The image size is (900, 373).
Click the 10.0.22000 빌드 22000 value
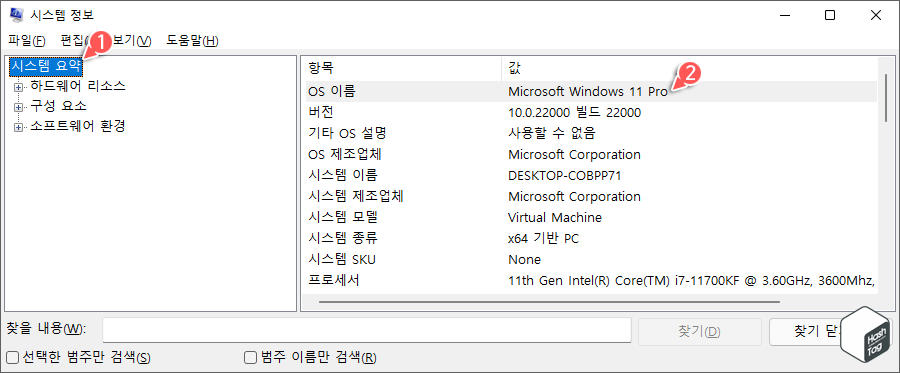(575, 112)
